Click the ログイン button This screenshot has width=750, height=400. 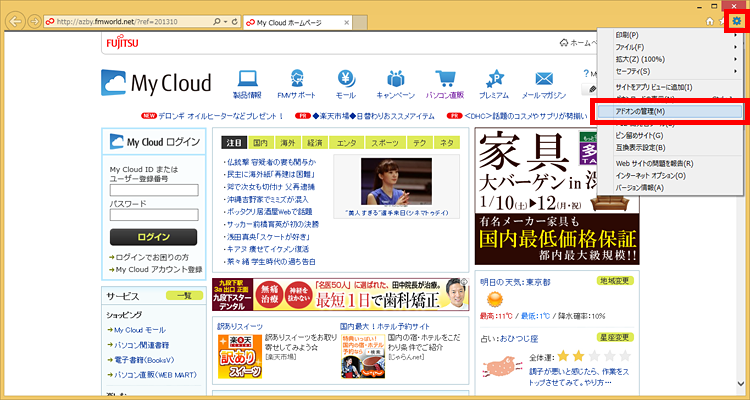(x=153, y=237)
